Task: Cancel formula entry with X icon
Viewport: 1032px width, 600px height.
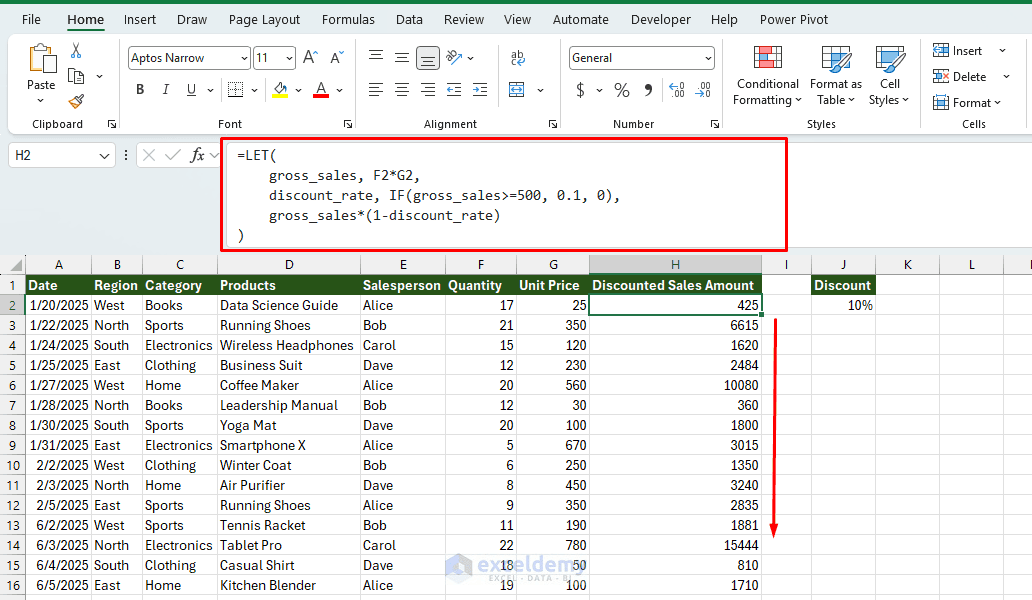Action: pyautogui.click(x=149, y=155)
